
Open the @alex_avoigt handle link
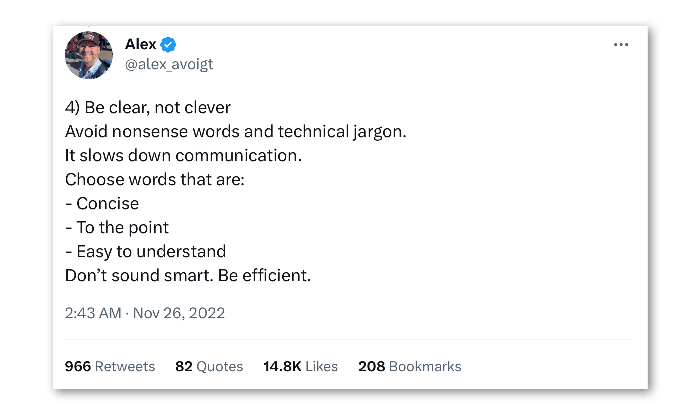[x=169, y=64]
